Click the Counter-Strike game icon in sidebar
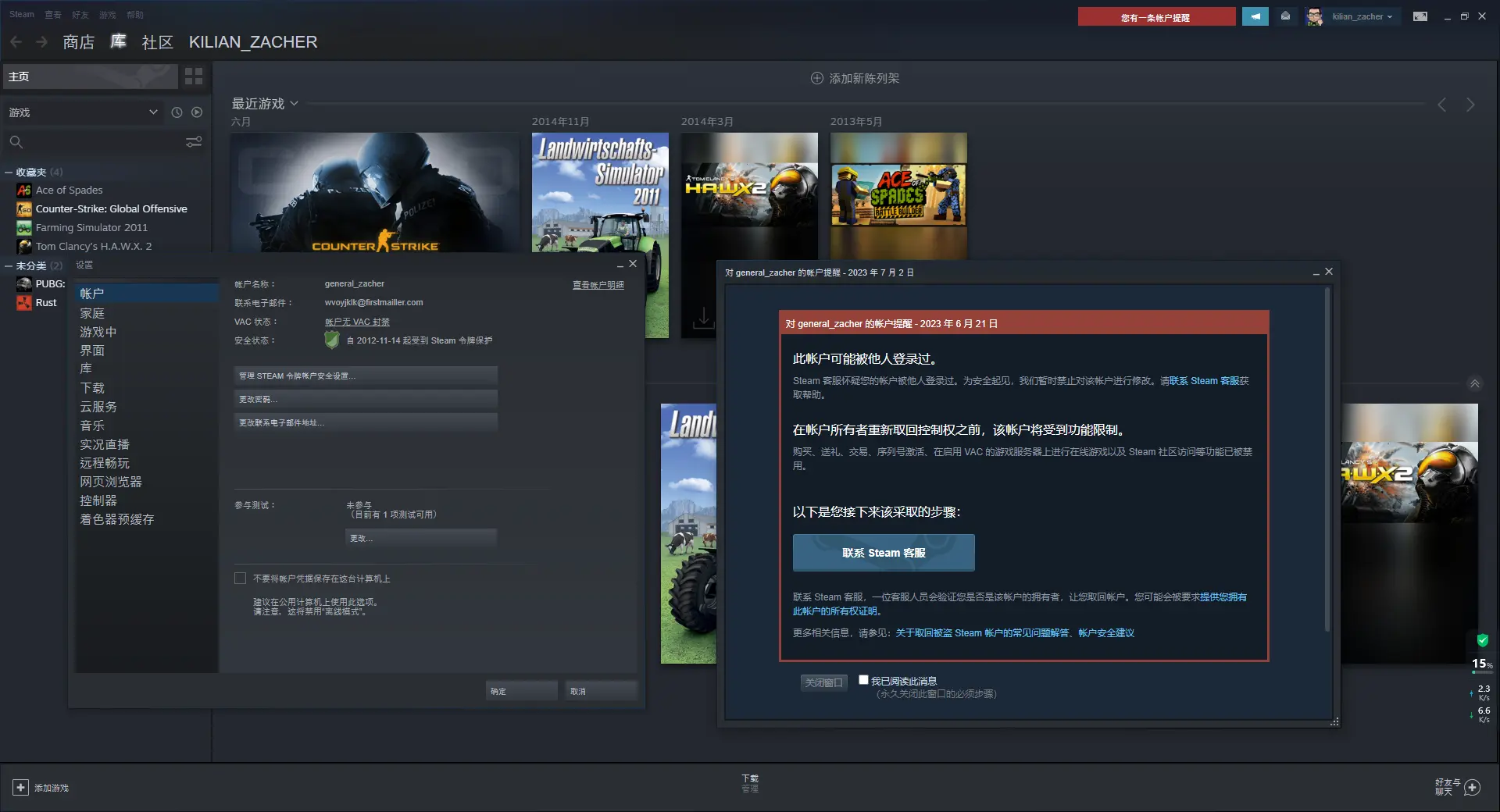The width and height of the screenshot is (1500, 812). (24, 208)
